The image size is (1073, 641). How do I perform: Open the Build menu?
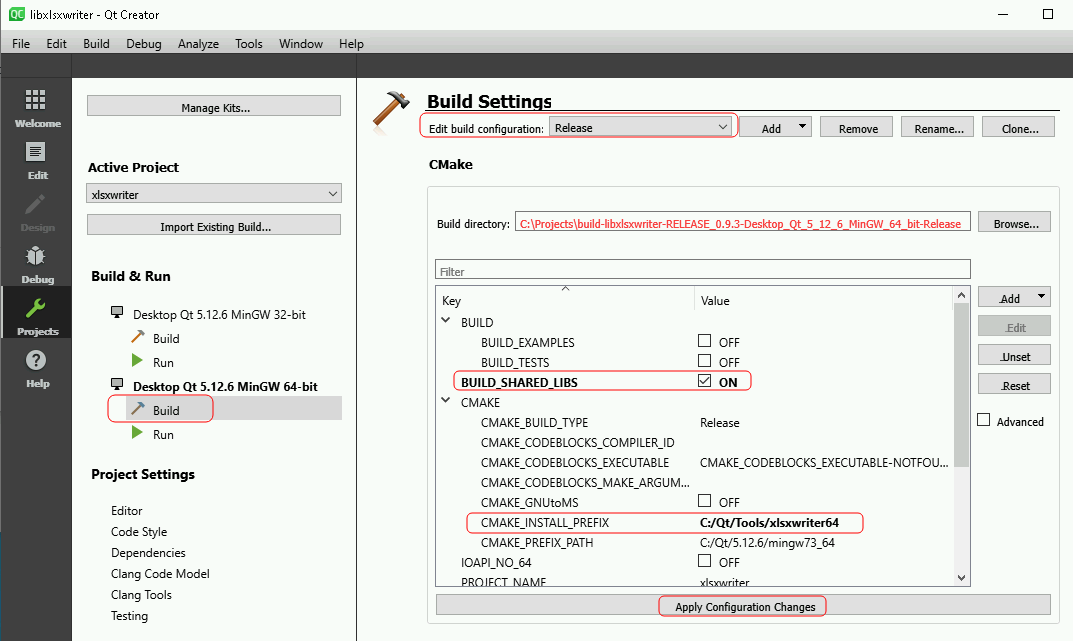pyautogui.click(x=96, y=44)
